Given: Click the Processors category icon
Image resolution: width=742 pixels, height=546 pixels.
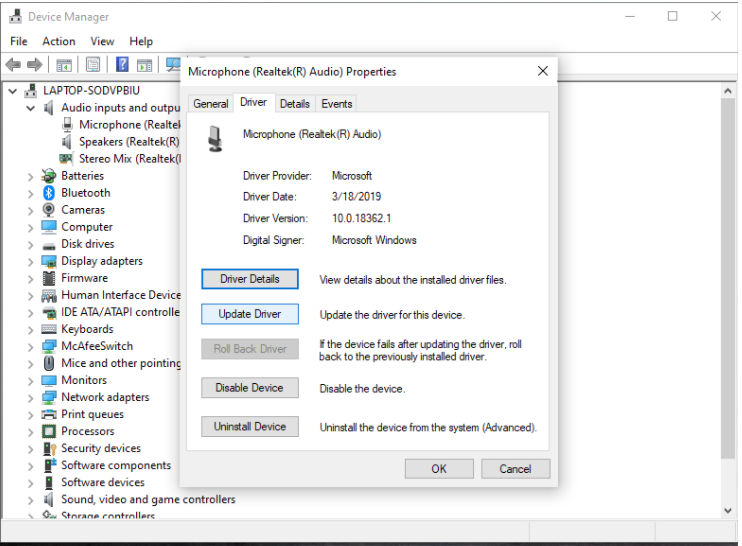Looking at the screenshot, I should pos(49,432).
